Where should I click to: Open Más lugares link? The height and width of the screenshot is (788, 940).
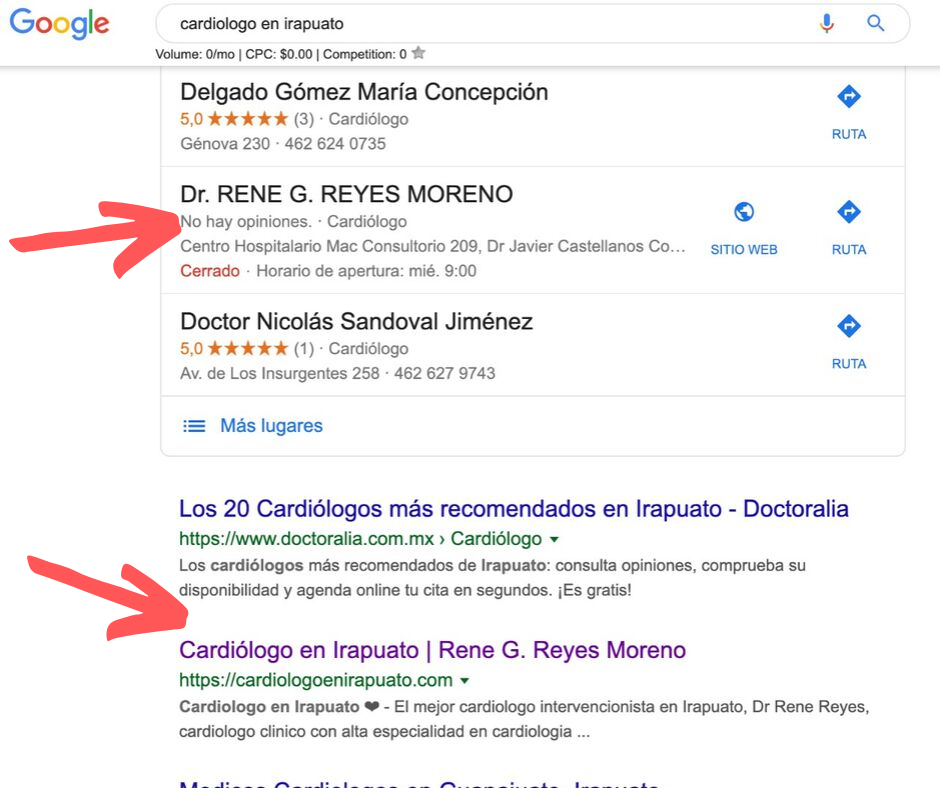272,426
